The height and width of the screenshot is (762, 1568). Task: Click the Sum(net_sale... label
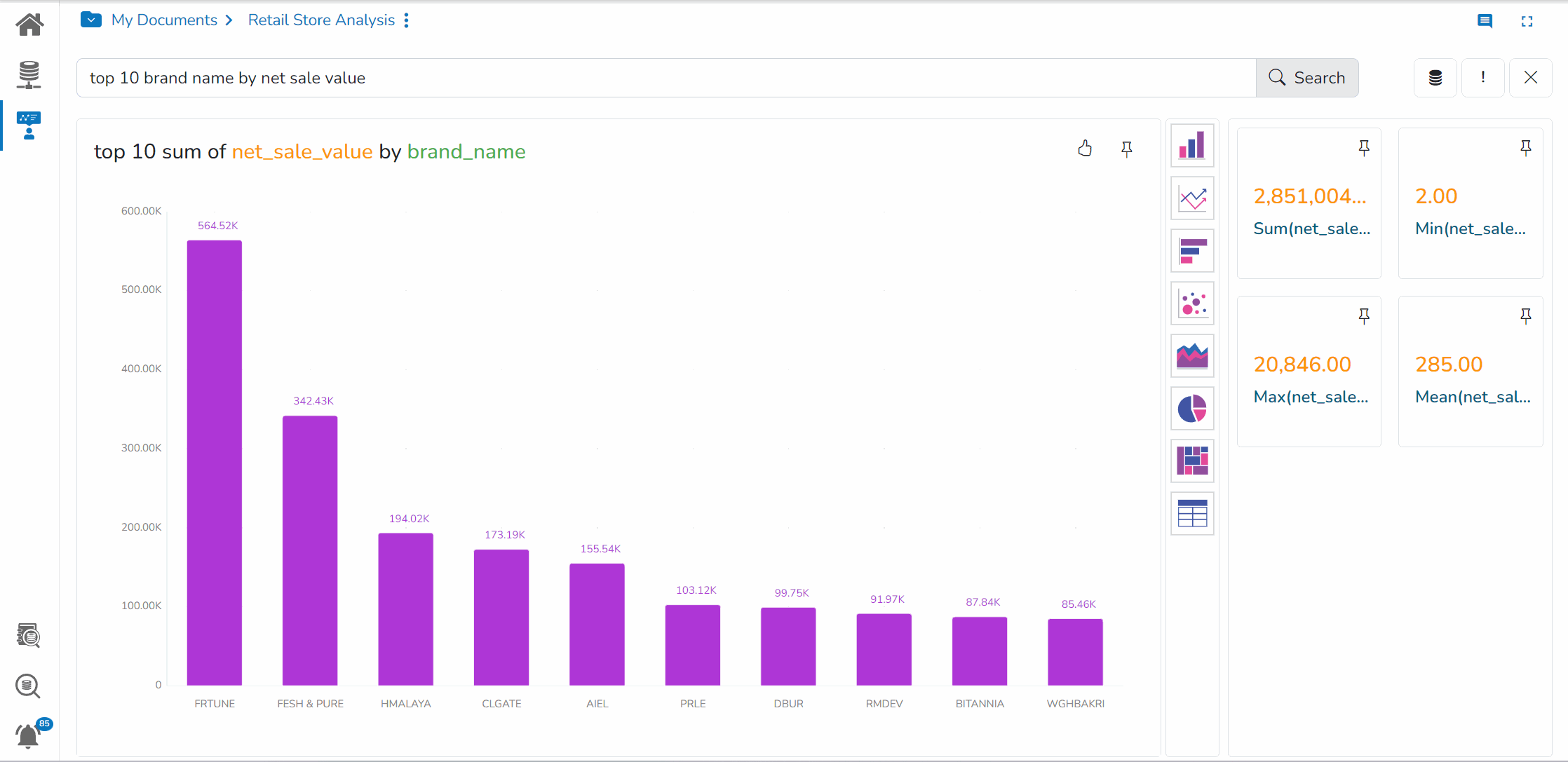(x=1312, y=229)
